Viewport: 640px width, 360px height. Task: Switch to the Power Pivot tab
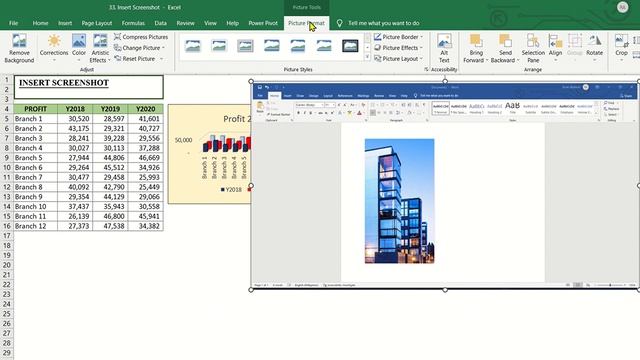(x=263, y=23)
